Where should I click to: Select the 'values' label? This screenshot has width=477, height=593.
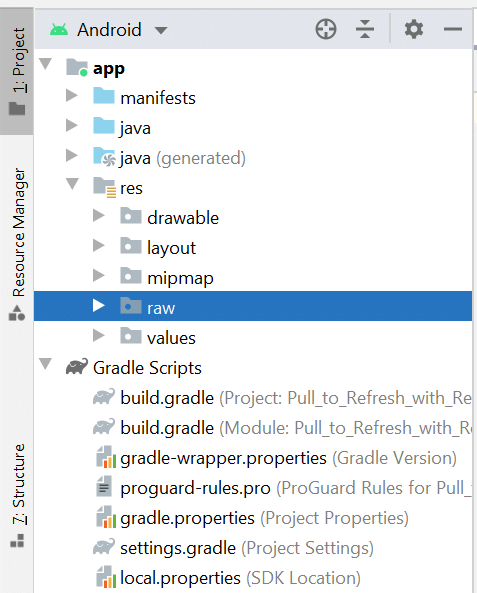[x=171, y=338]
